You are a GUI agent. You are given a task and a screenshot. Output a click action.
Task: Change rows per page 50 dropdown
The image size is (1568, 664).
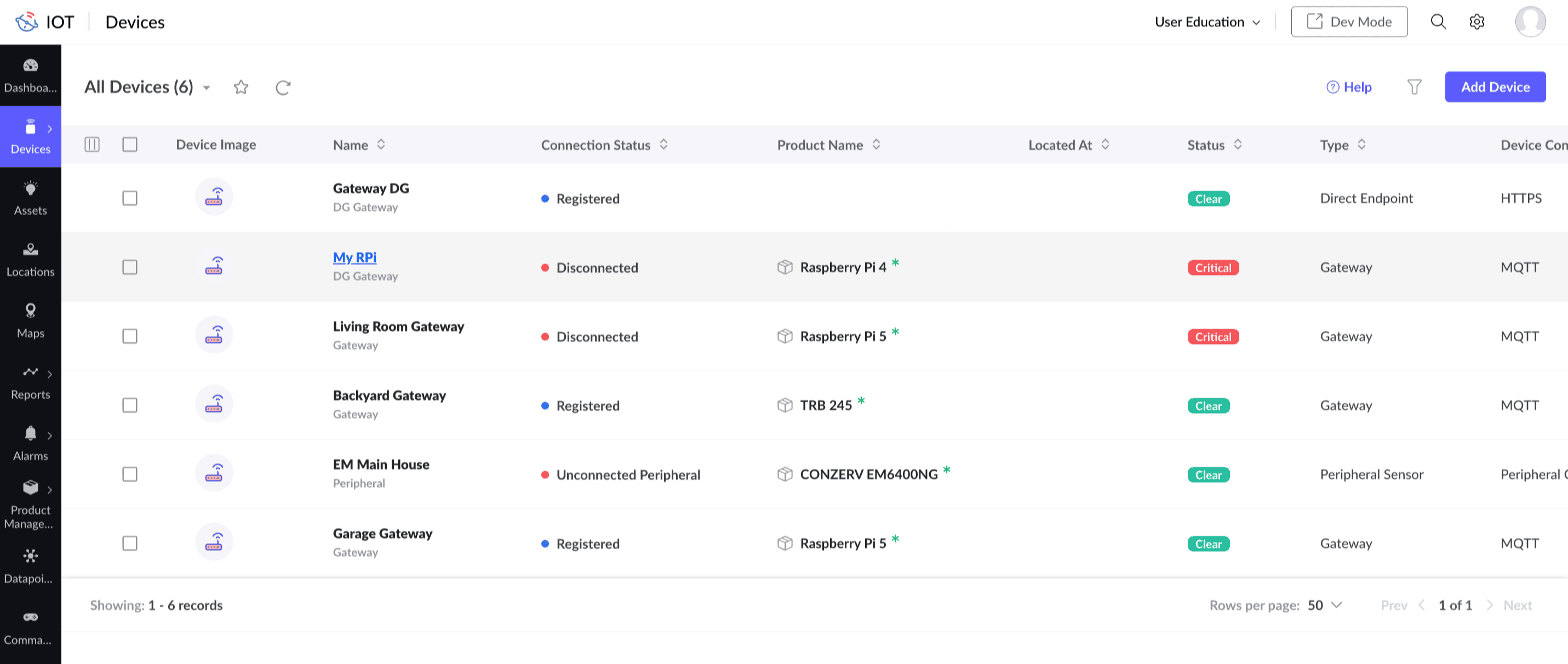(1325, 605)
